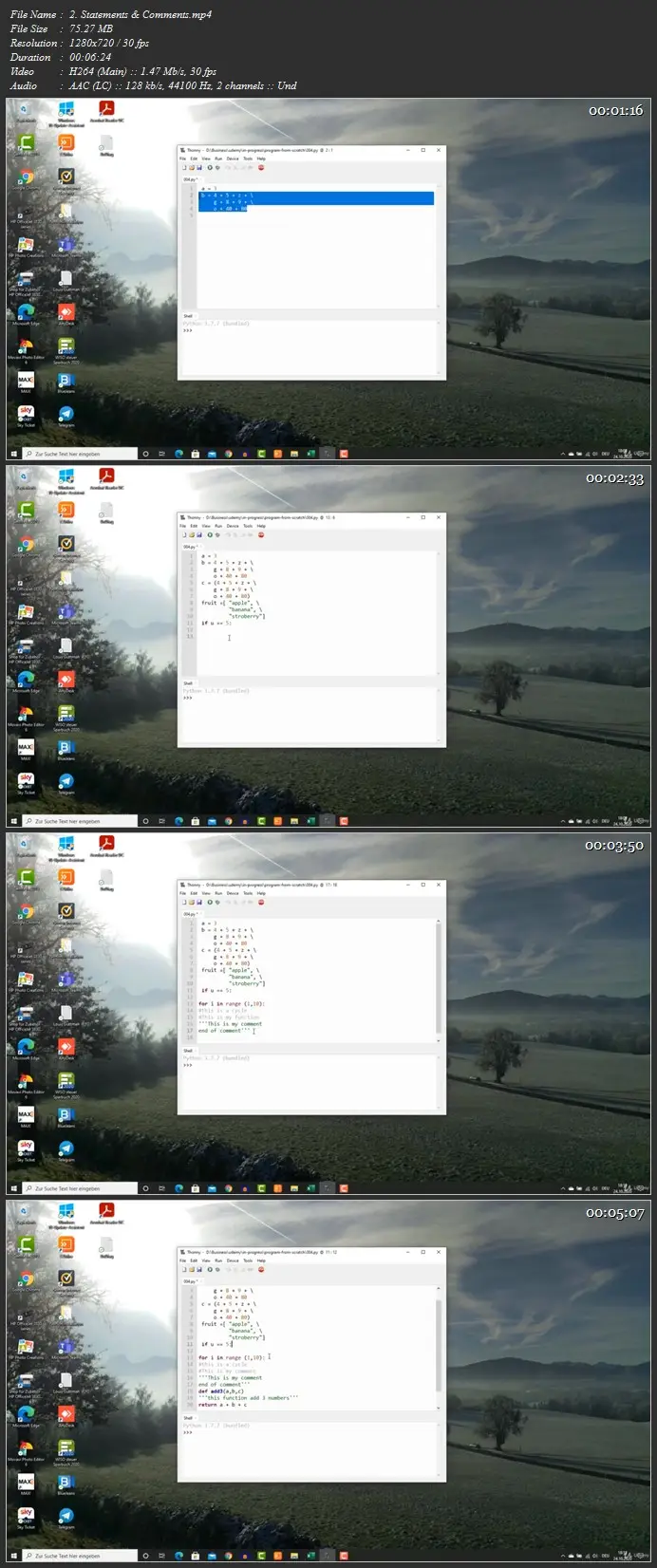Open Thonny's Run menu in 00:02:33 frame
Viewport: 657px width, 1568px height.
click(x=218, y=526)
